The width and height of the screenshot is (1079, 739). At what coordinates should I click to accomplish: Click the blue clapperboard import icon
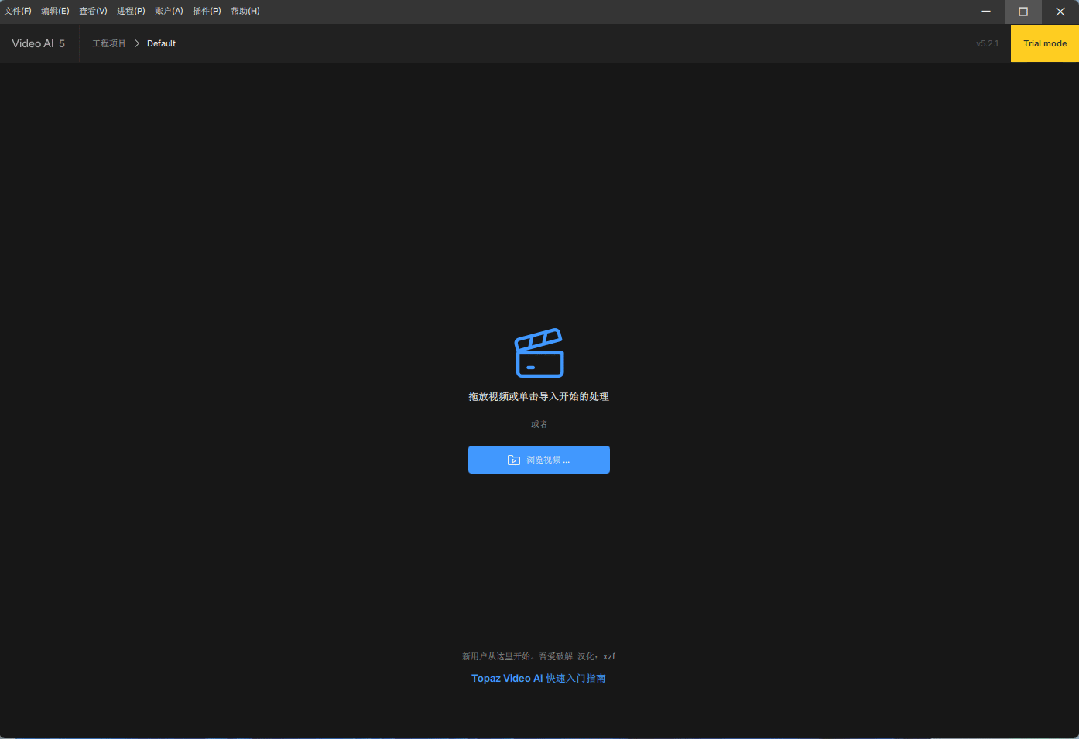click(x=540, y=353)
